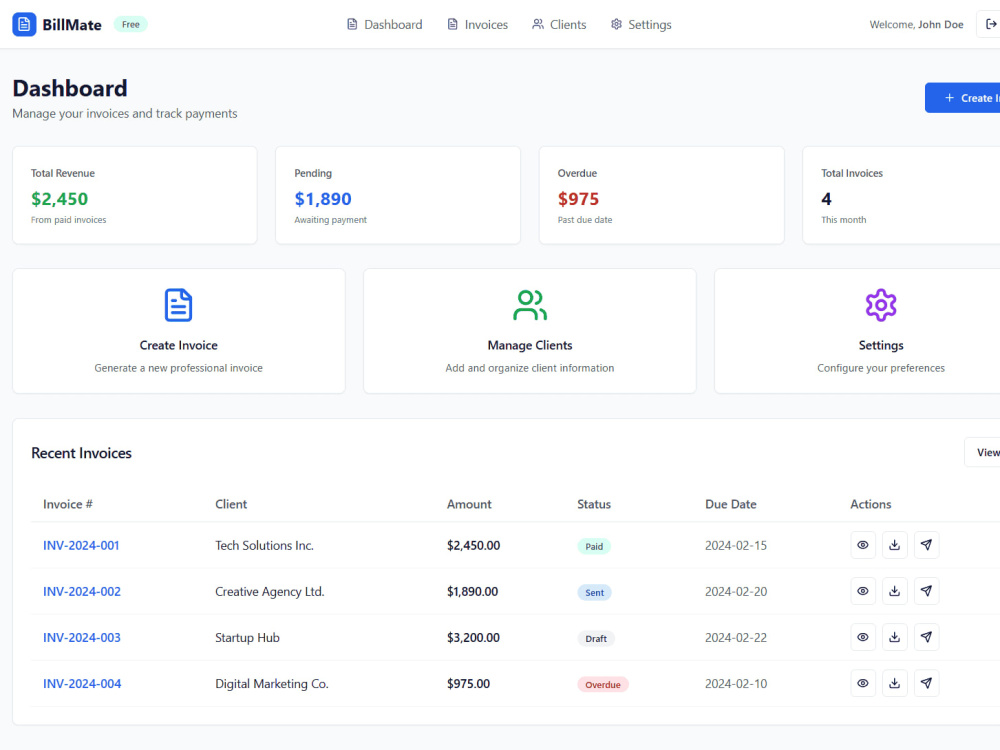
Task: Open Settings in top navigation
Action: [x=641, y=24]
